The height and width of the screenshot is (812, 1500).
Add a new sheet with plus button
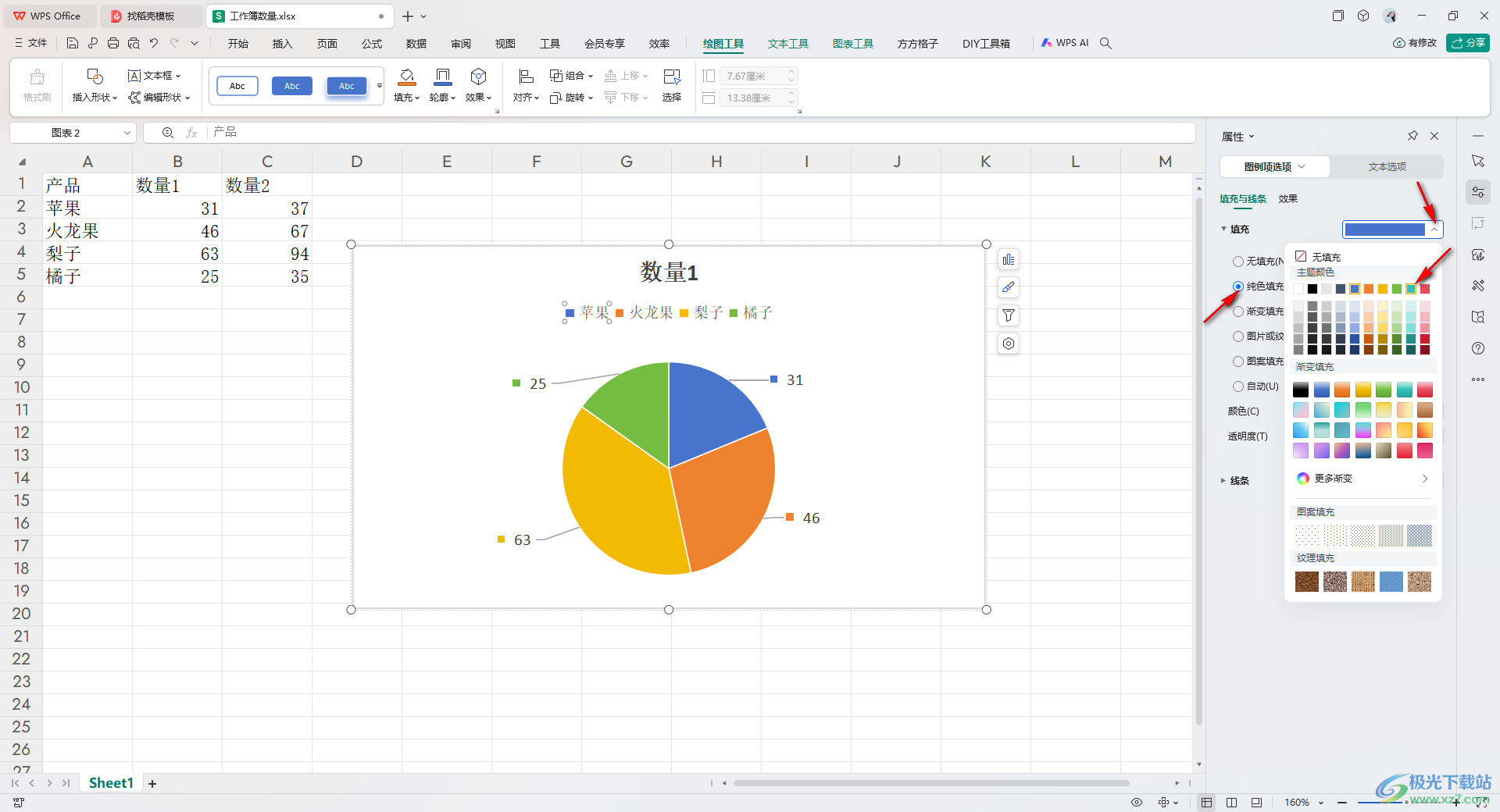(152, 784)
